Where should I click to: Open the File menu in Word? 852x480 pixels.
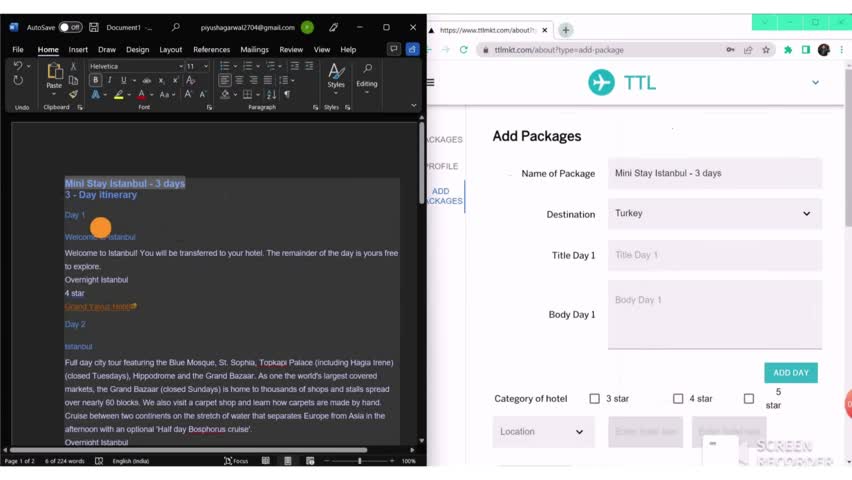pos(18,49)
